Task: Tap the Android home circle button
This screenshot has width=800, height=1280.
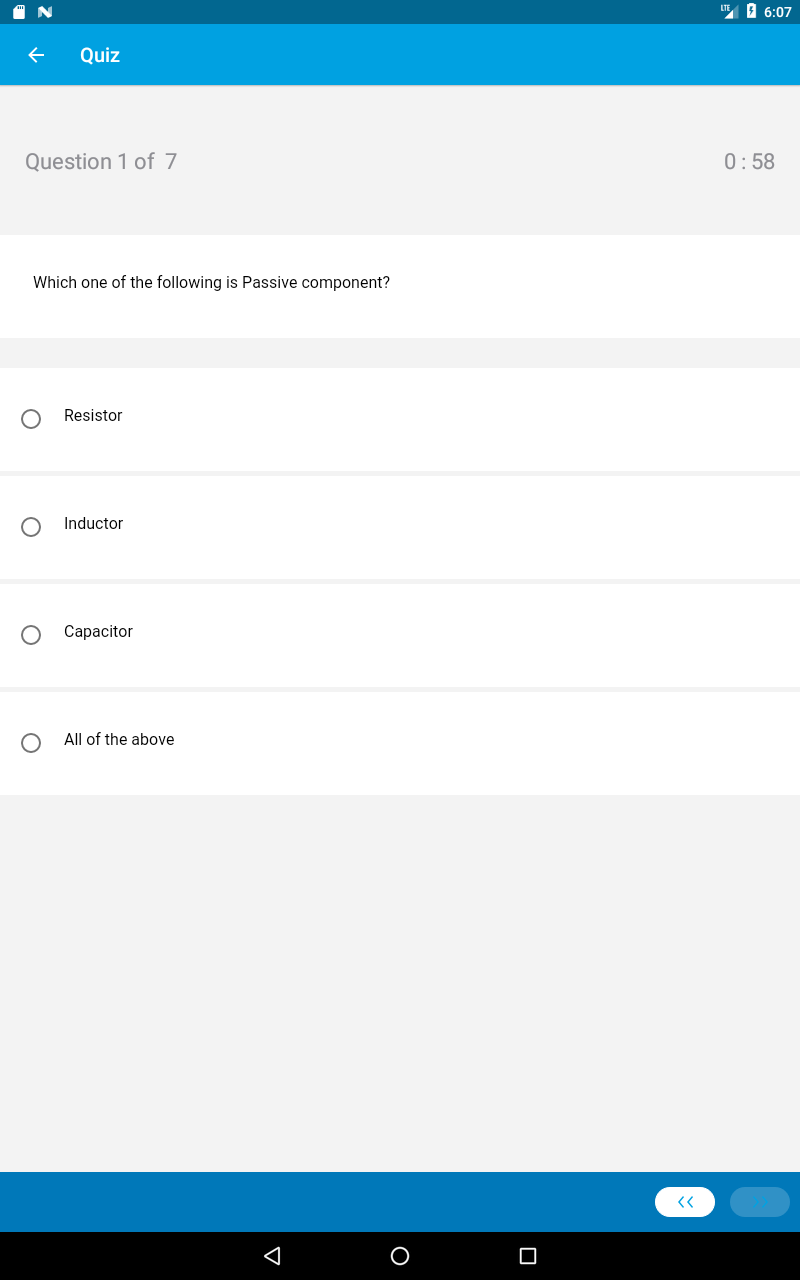Action: (400, 1256)
